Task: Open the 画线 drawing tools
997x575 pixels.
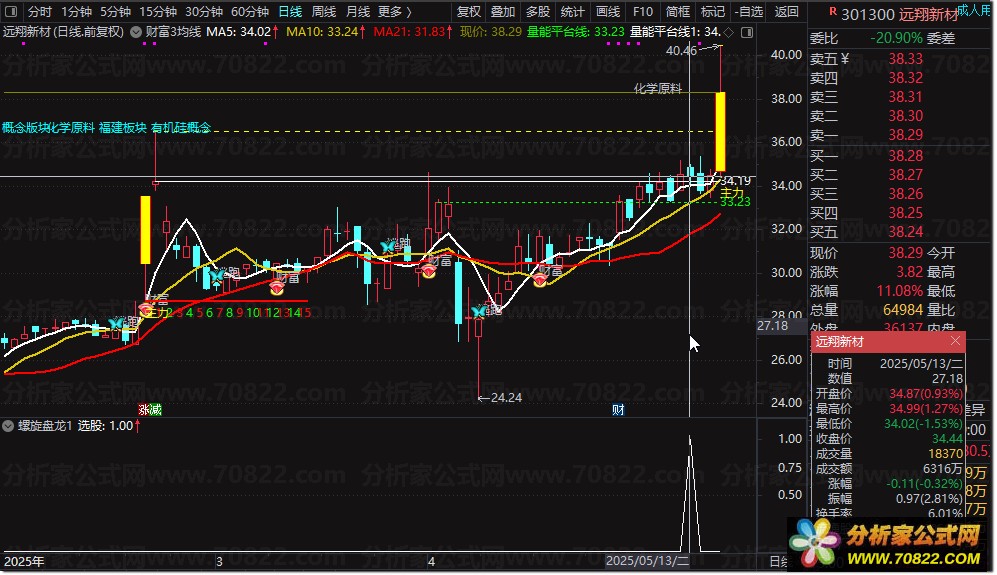Action: (608, 11)
